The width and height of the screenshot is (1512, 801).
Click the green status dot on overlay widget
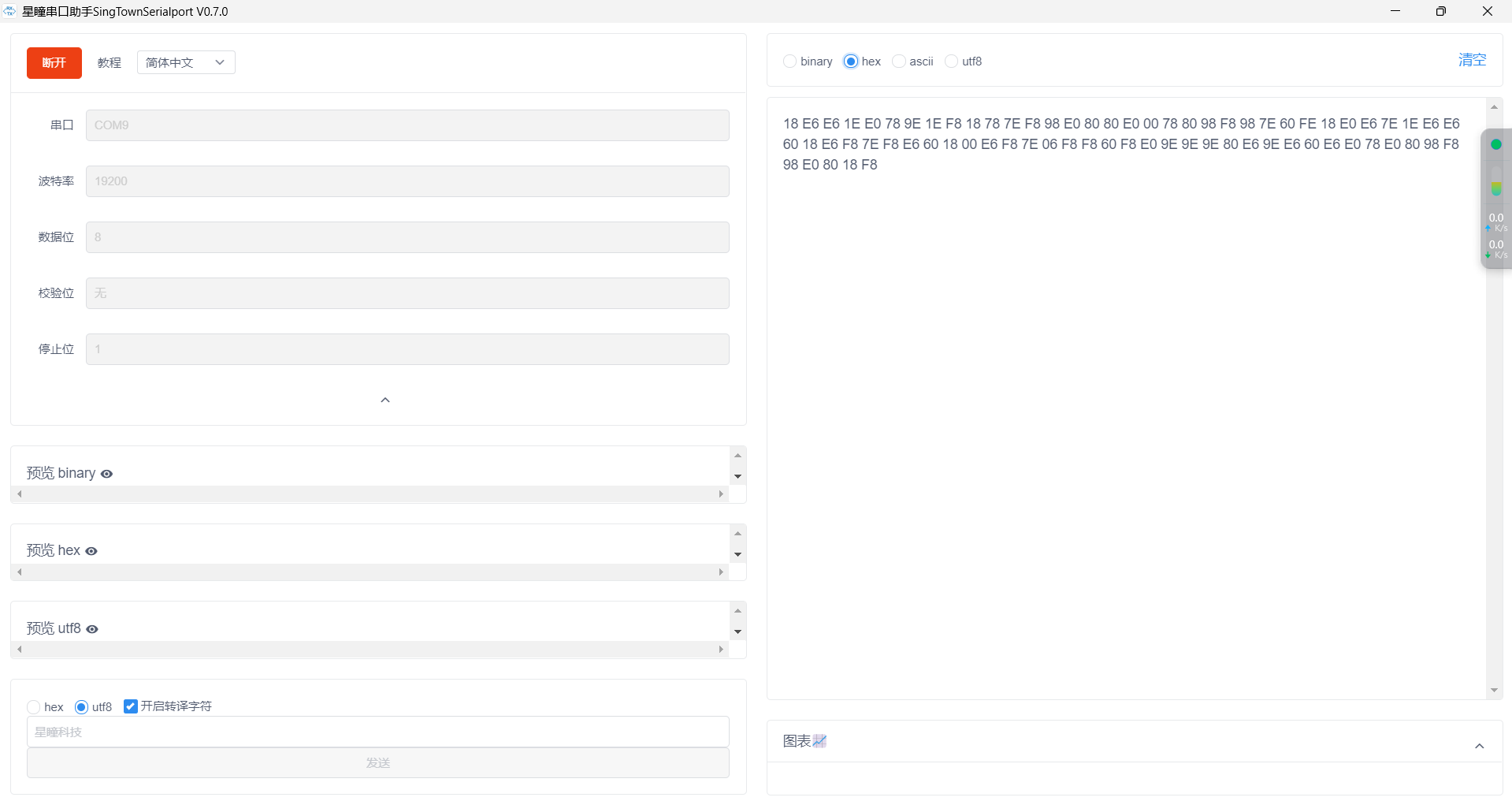pyautogui.click(x=1496, y=144)
